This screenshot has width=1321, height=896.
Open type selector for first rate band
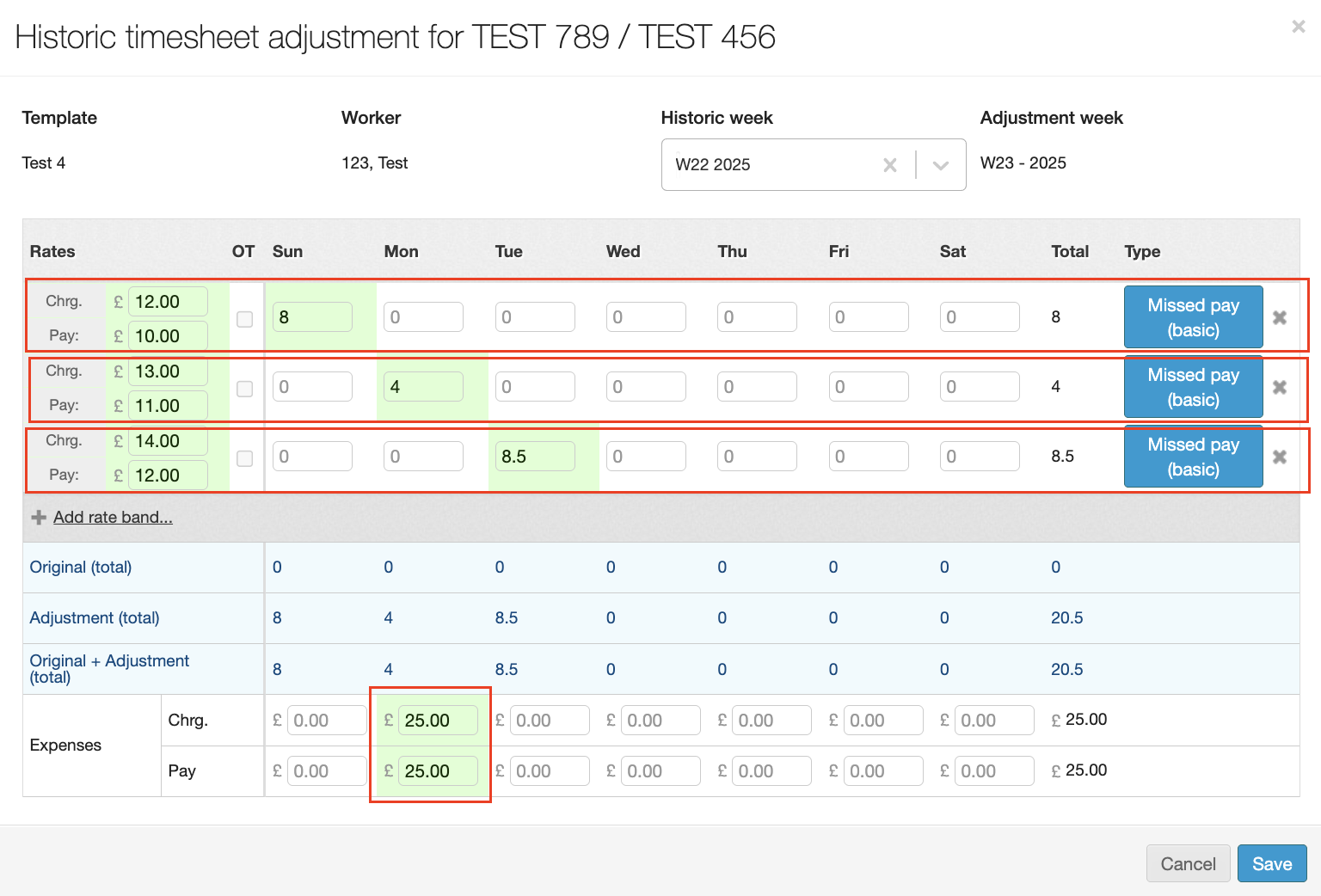1193,317
